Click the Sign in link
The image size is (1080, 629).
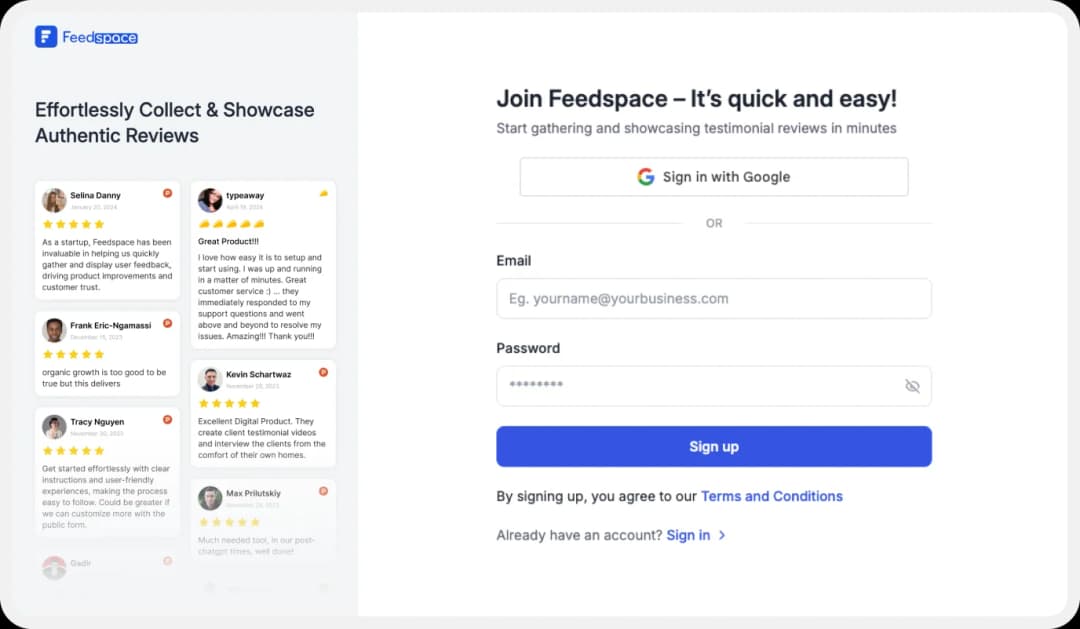tap(690, 535)
